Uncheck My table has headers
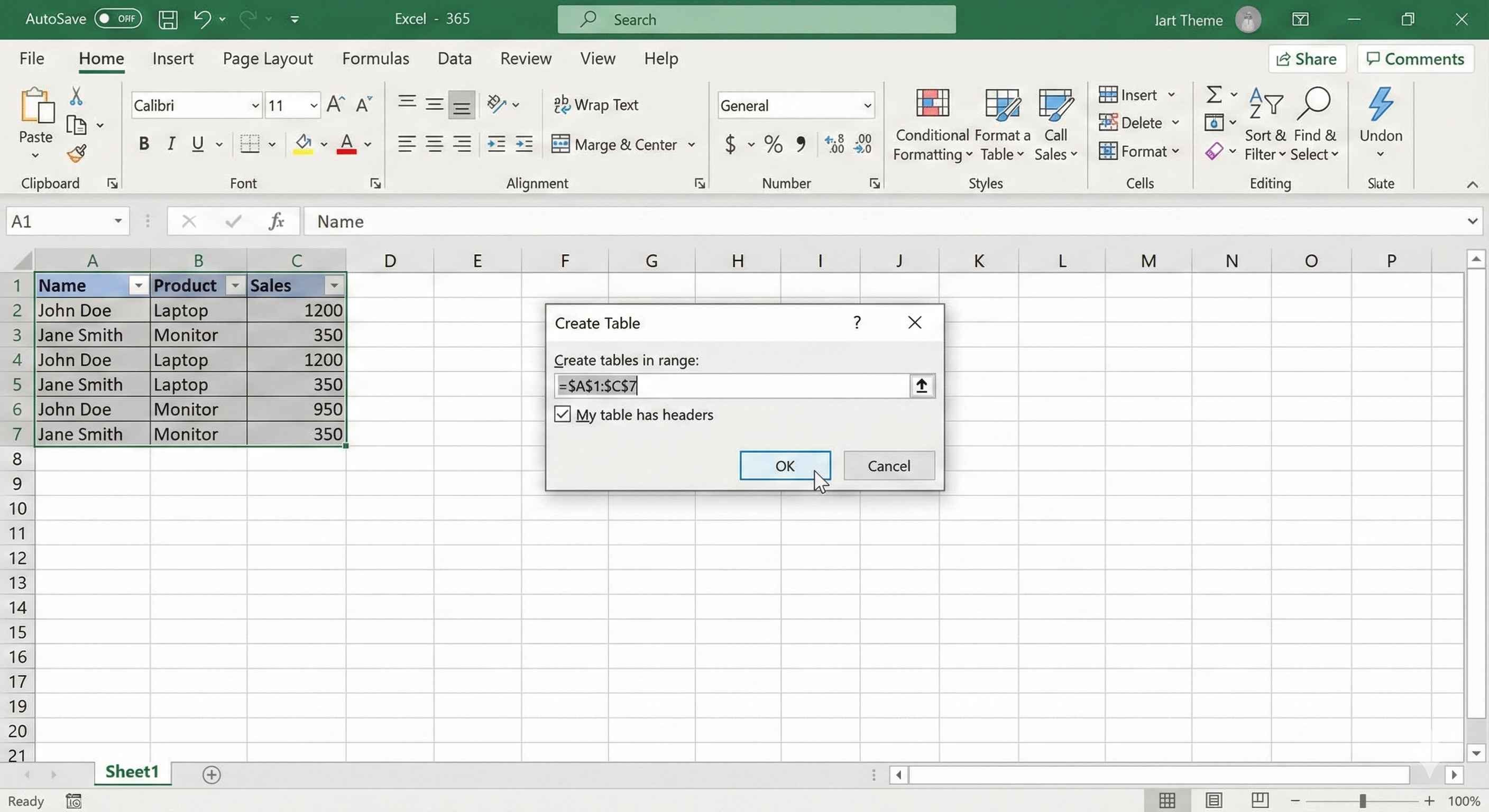Image resolution: width=1489 pixels, height=812 pixels. [563, 414]
